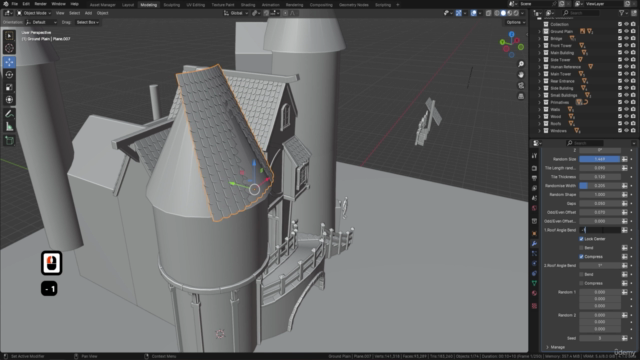The height and width of the screenshot is (360, 640).
Task: Click the 2.Roof Angle Bend value field
Action: [x=600, y=266]
